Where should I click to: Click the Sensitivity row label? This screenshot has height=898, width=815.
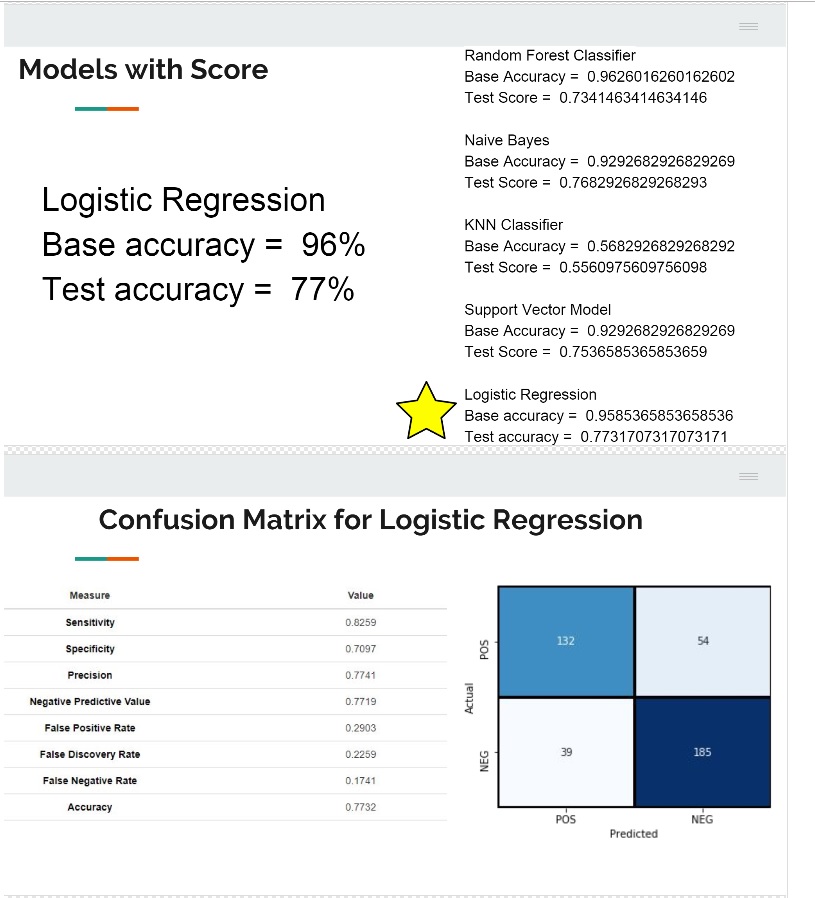[x=90, y=623]
